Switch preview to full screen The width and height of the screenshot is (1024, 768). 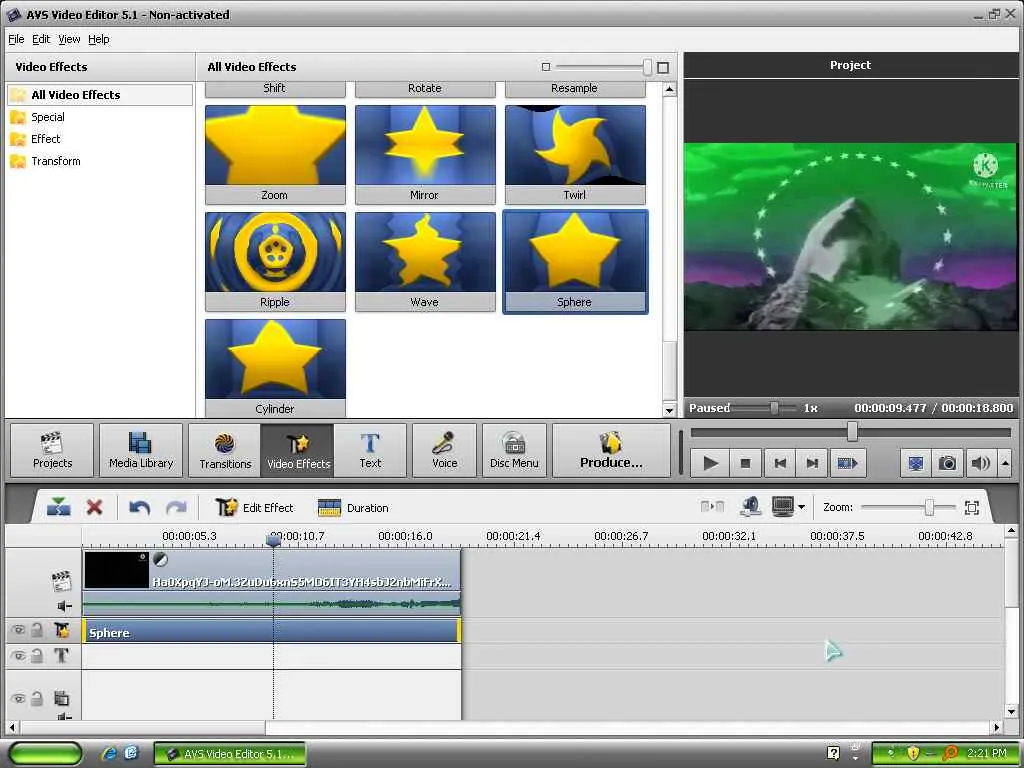(916, 463)
